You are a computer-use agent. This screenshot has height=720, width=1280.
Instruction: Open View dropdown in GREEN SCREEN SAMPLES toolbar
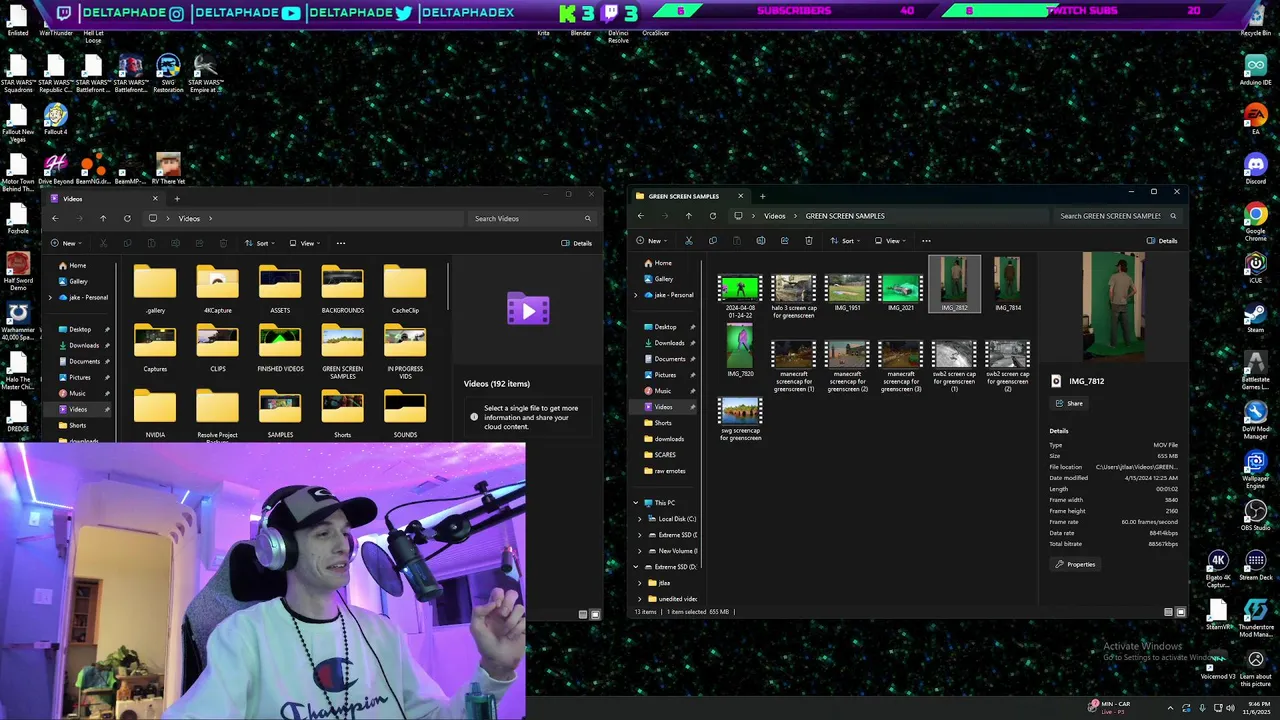click(889, 241)
